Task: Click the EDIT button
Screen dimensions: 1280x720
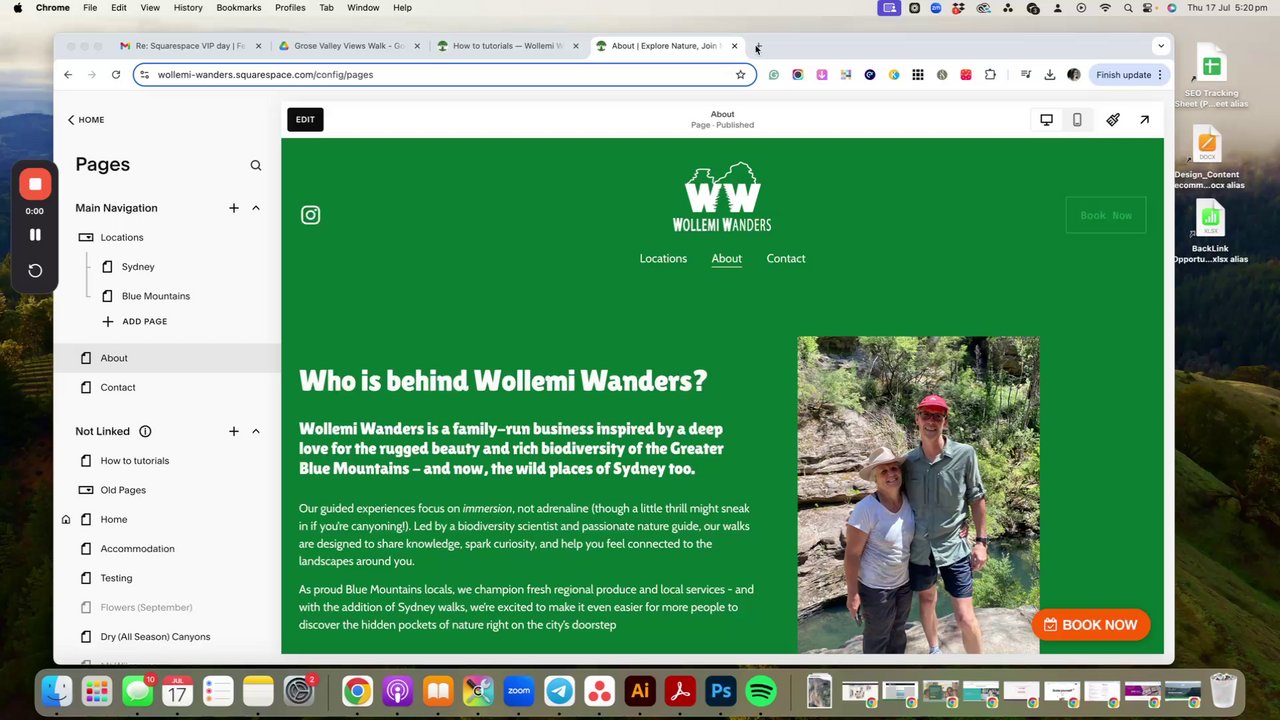Action: (x=305, y=120)
